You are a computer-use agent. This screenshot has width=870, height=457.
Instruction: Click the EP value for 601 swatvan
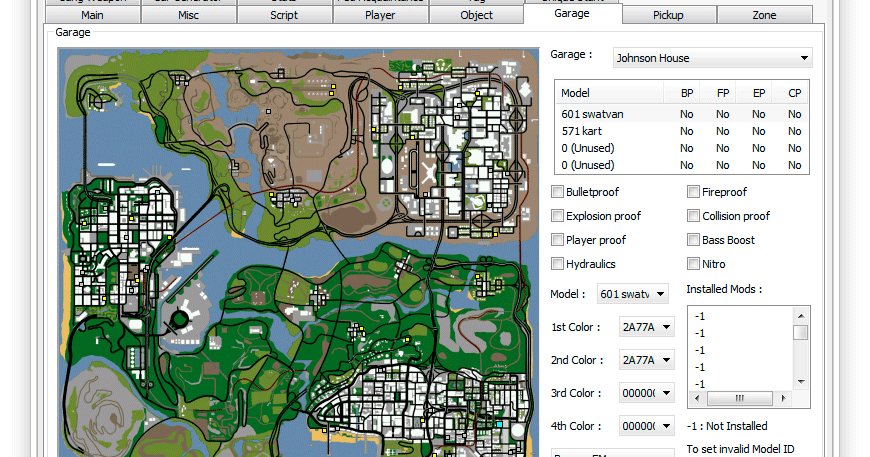pos(758,114)
